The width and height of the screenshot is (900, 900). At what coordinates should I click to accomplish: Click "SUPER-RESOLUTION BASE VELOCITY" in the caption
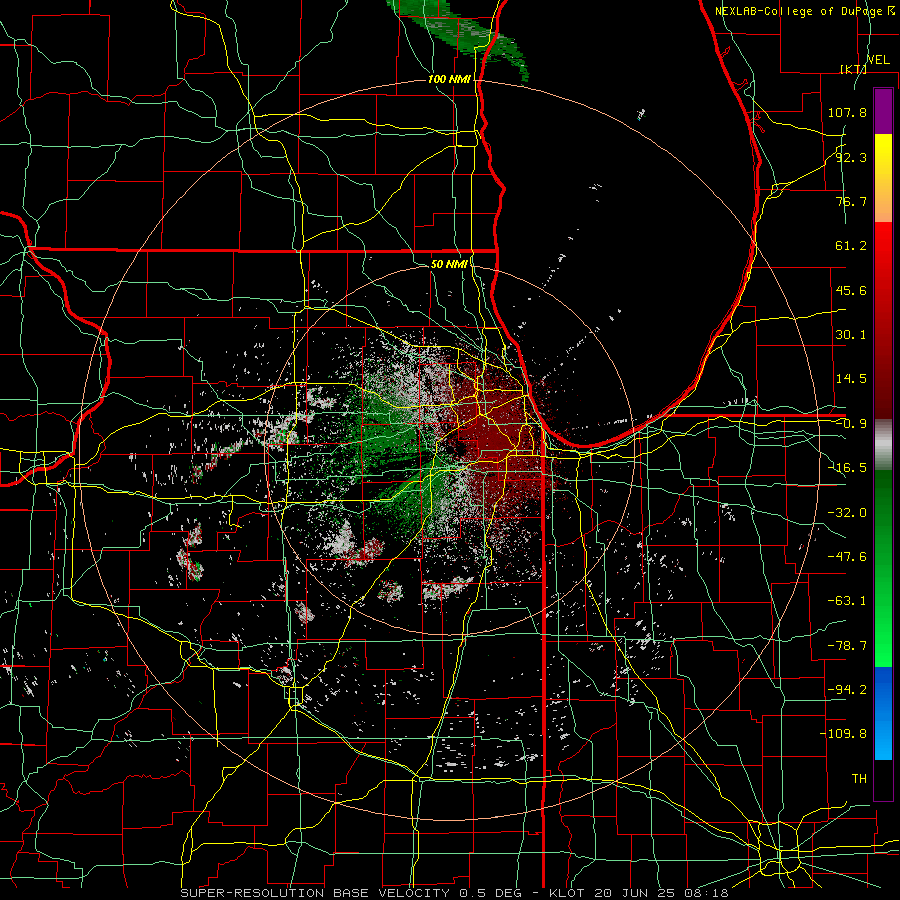(315, 893)
